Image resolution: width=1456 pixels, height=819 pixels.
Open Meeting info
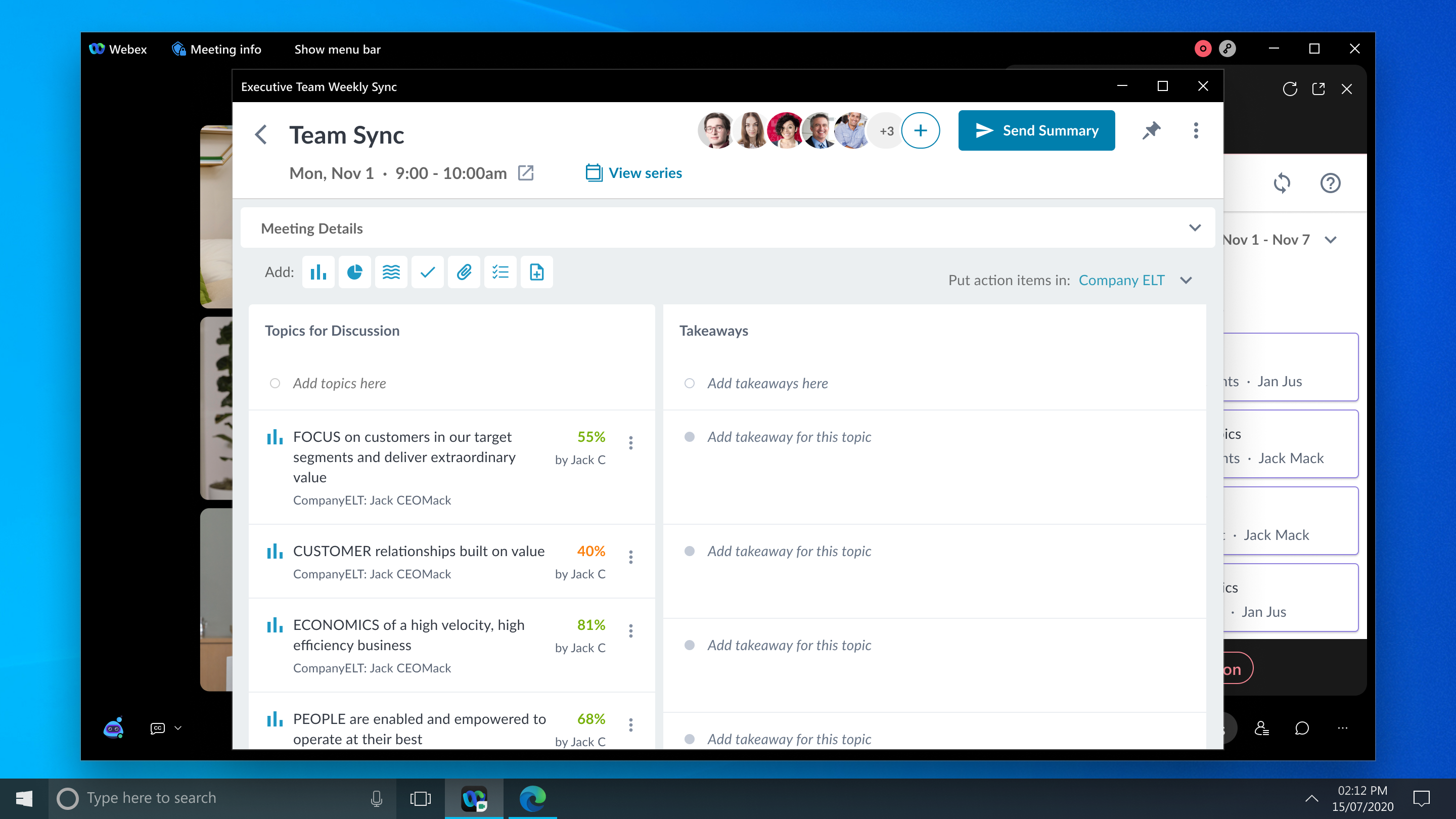click(216, 49)
